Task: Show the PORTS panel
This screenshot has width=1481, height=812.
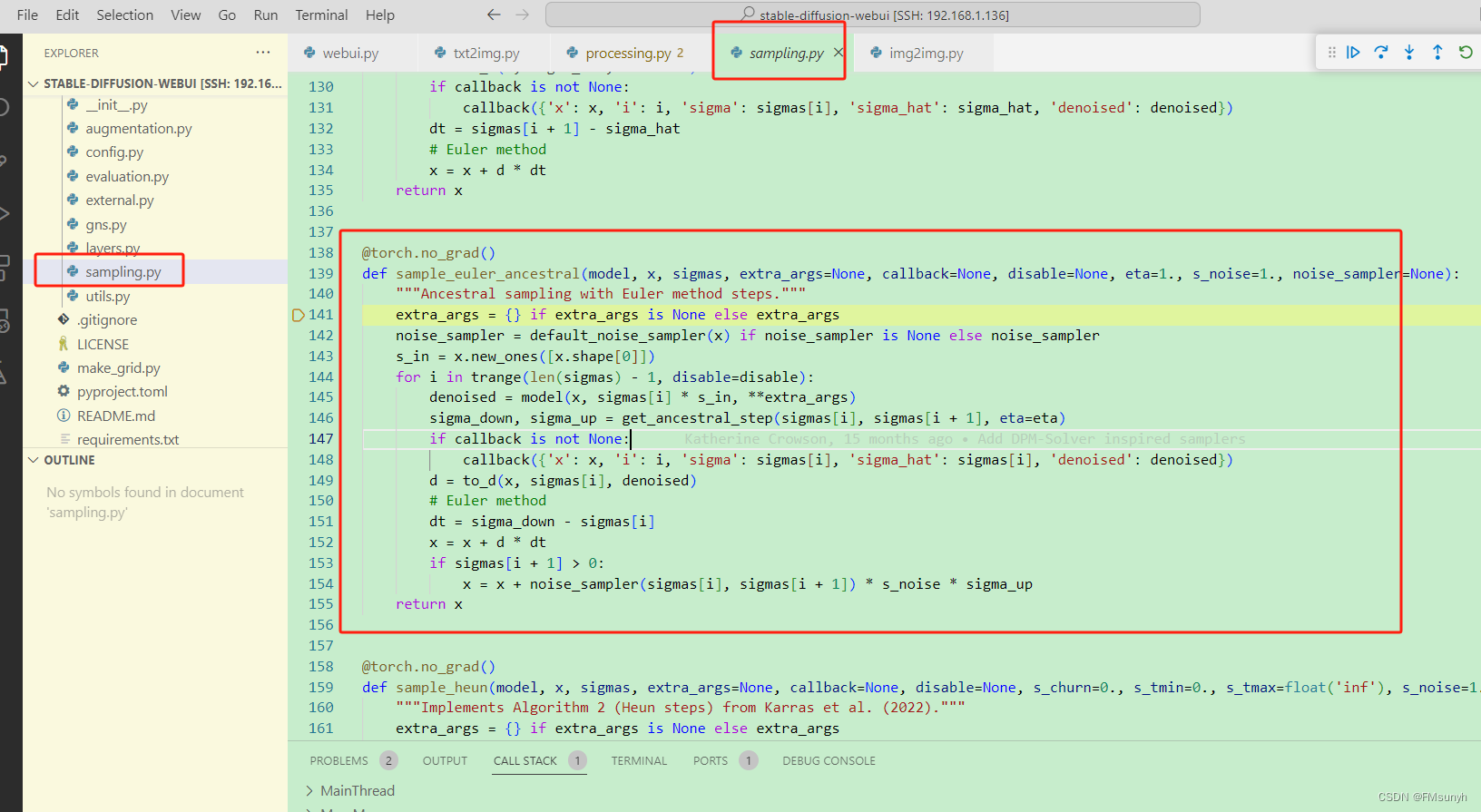Action: click(711, 760)
